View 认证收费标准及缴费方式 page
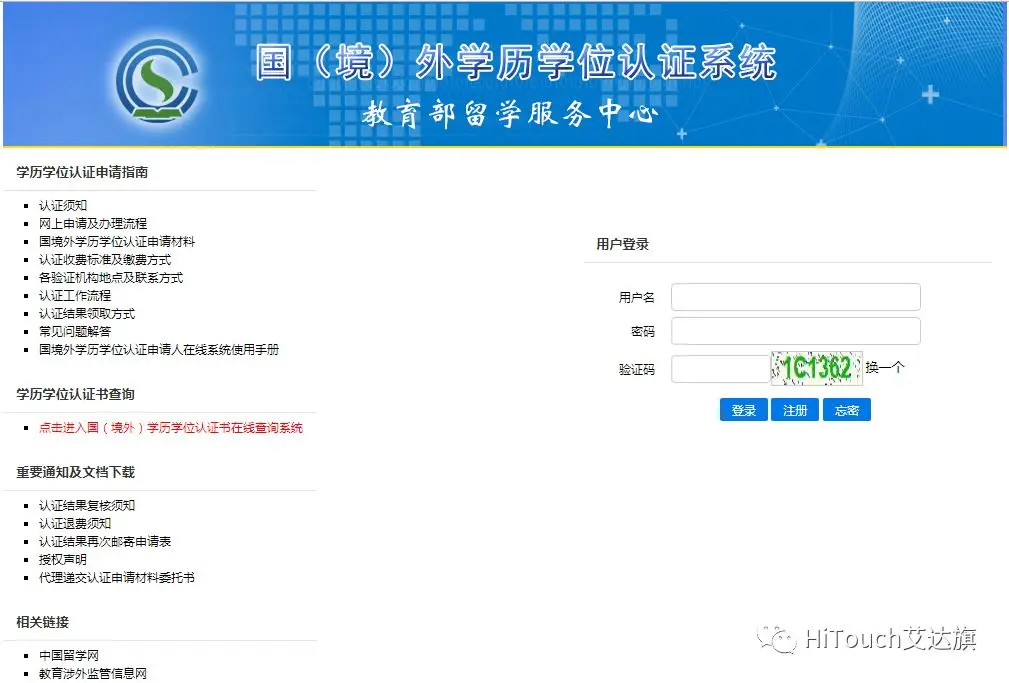The image size is (1009, 683). click(x=105, y=259)
